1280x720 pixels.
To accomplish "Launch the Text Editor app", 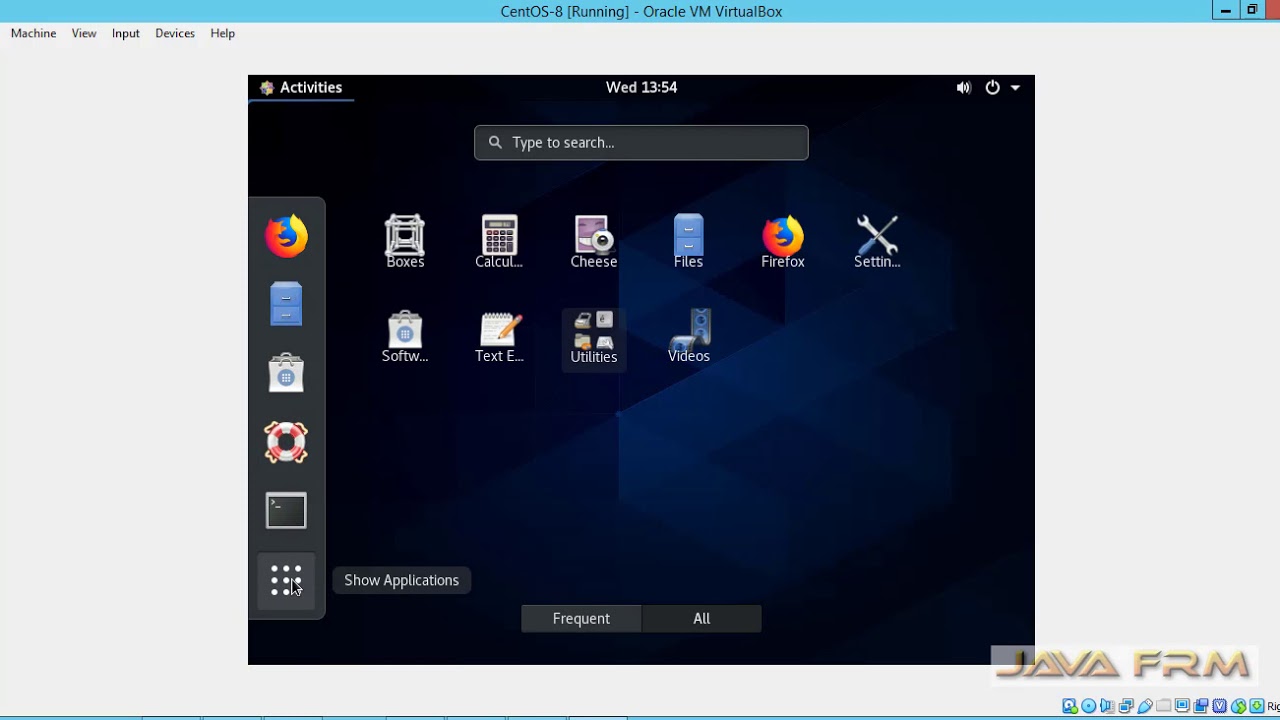I will click(499, 337).
